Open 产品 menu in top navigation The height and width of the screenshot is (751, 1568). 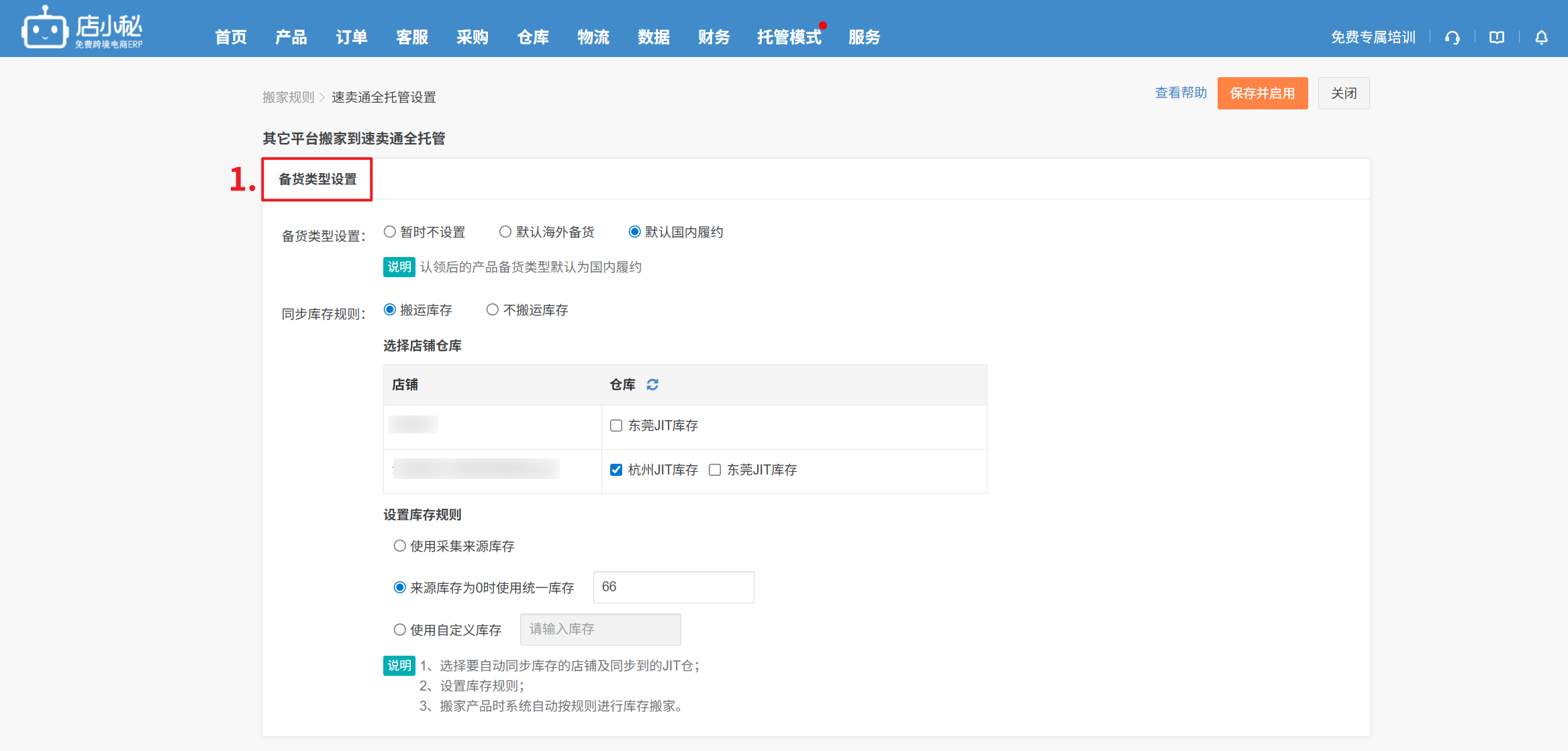point(291,38)
